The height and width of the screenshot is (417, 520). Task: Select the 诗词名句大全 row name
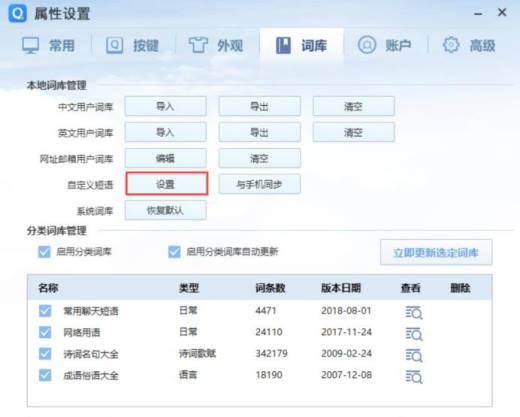pyautogui.click(x=91, y=354)
